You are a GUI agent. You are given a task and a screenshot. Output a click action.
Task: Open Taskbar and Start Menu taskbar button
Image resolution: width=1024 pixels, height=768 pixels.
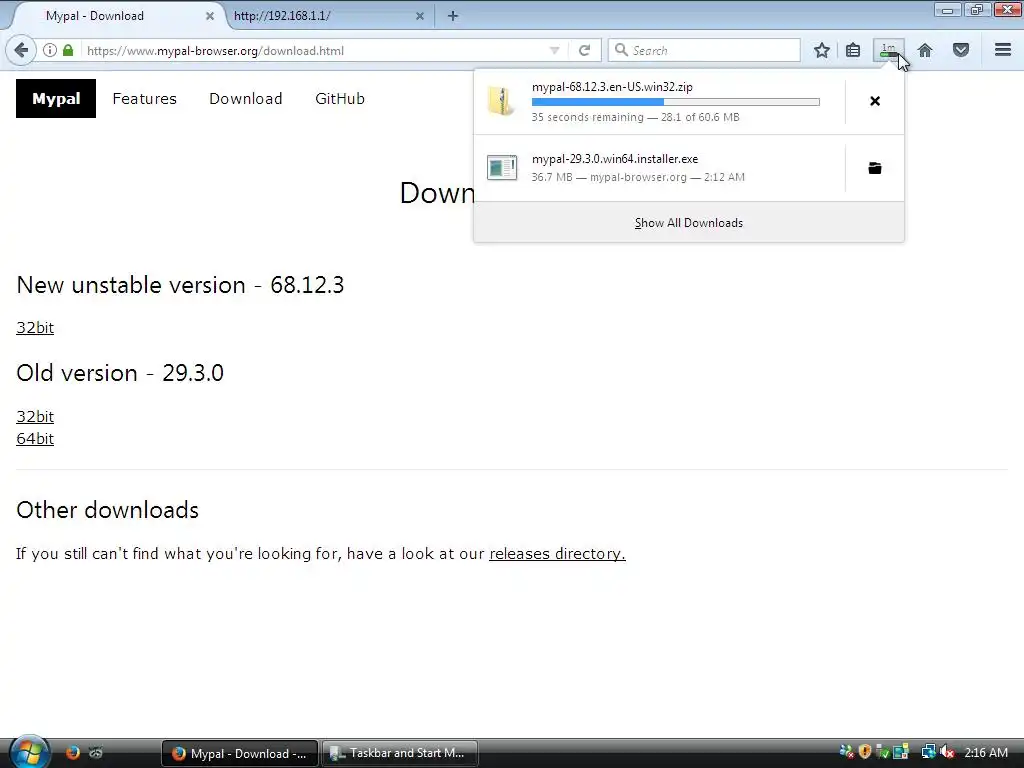[400, 753]
